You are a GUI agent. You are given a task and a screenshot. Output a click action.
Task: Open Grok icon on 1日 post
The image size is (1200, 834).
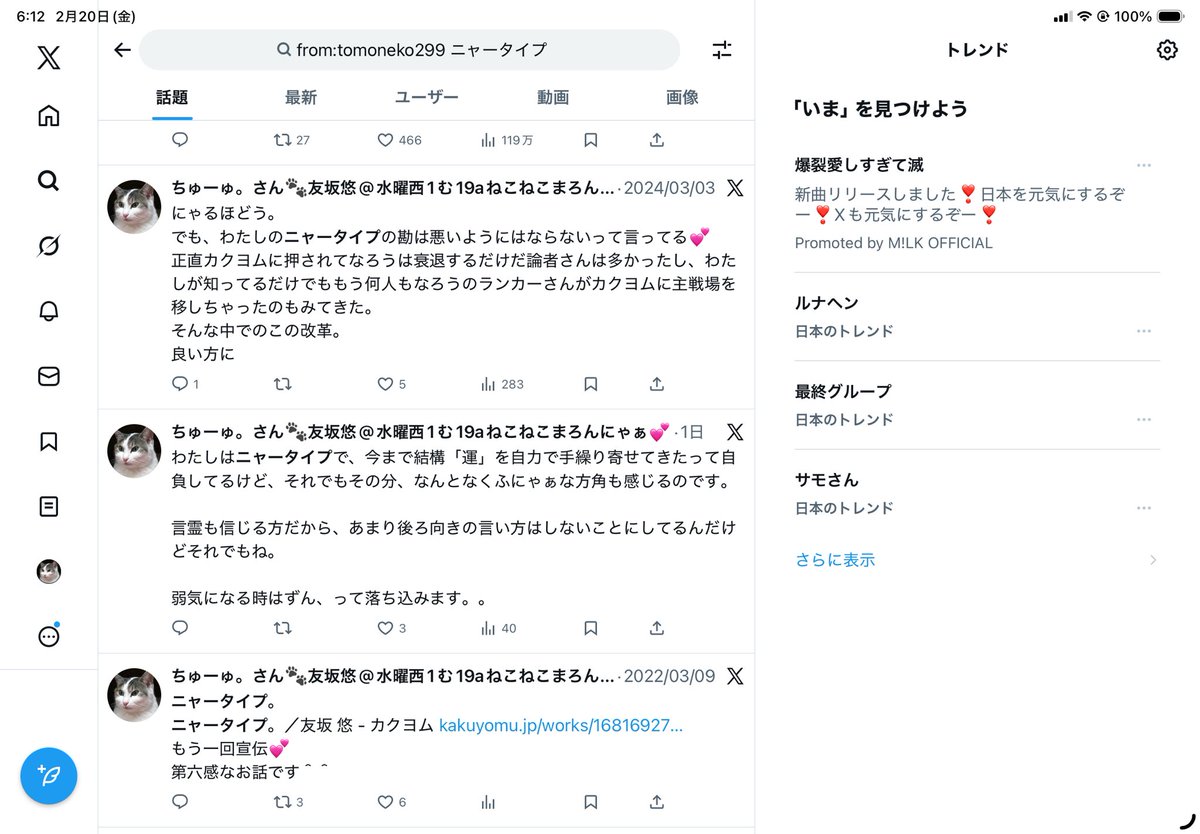pos(735,432)
